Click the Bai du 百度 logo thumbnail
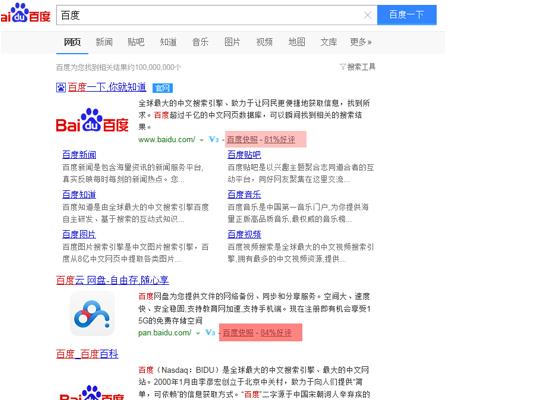550x400 pixels. coord(92,120)
